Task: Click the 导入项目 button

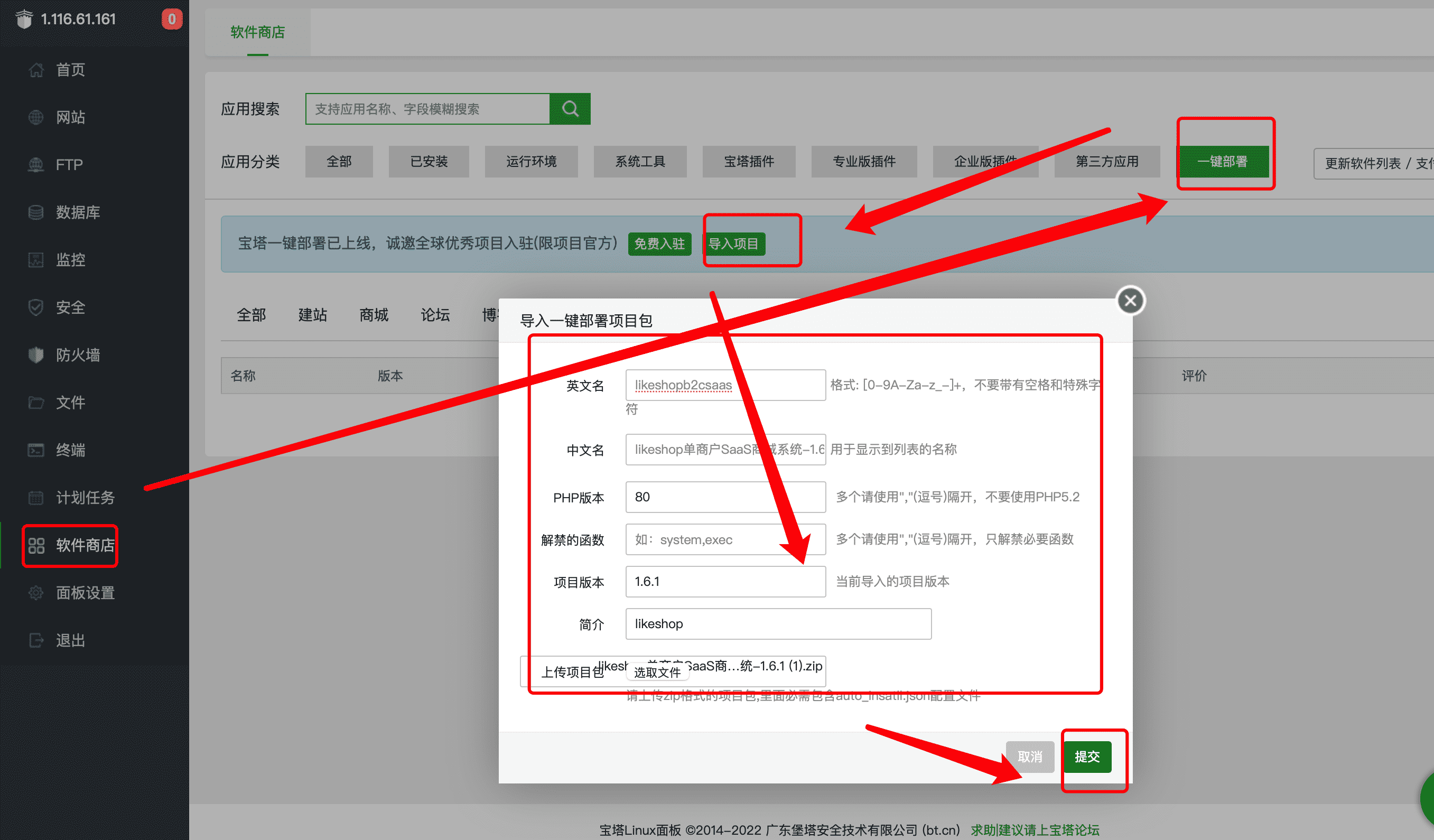Action: click(733, 244)
